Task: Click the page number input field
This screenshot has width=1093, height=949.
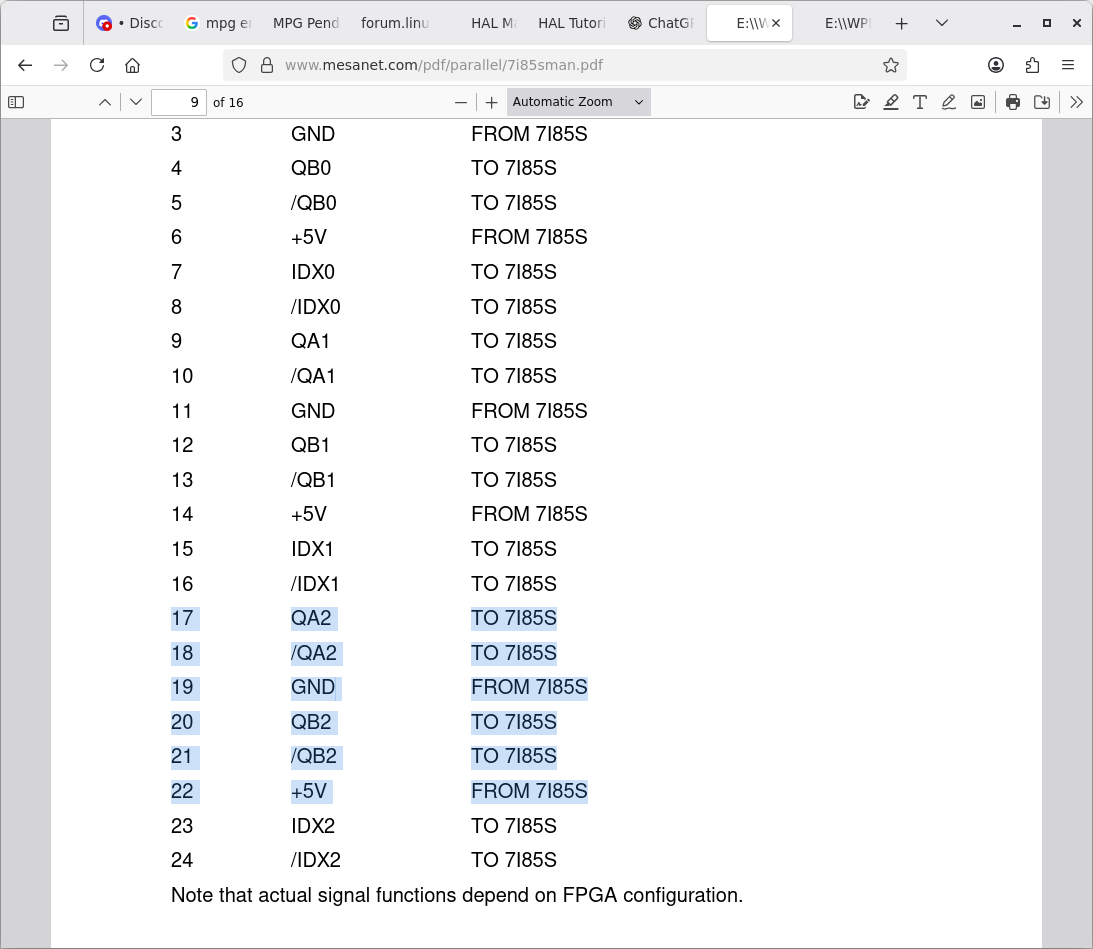Action: [179, 102]
